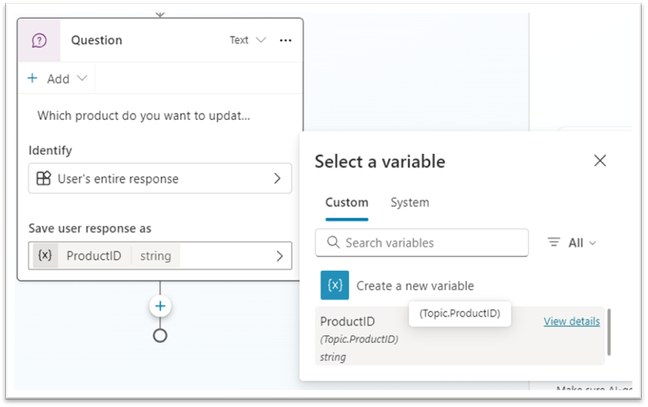Image resolution: width=648 pixels, height=407 pixels.
Task: Click the filter lines icon beside All
Action: (554, 242)
